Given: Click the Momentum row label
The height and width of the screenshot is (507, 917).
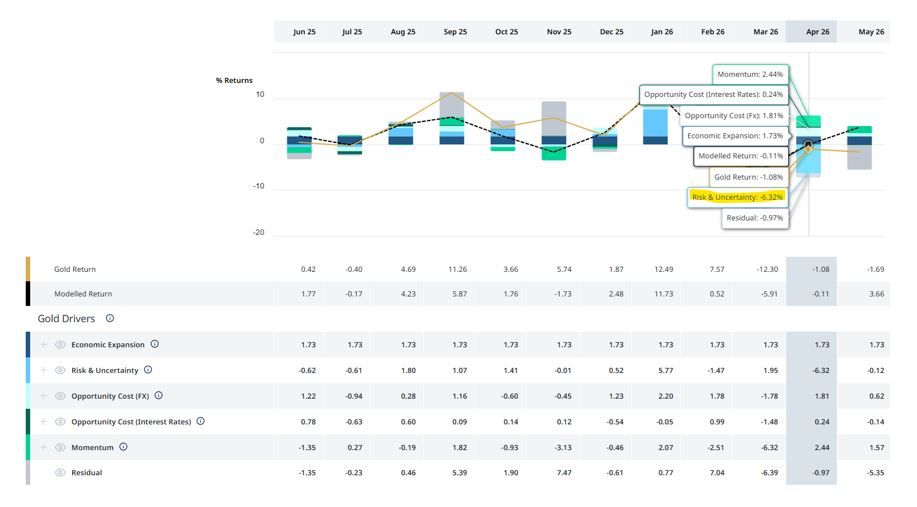Looking at the screenshot, I should (92, 447).
